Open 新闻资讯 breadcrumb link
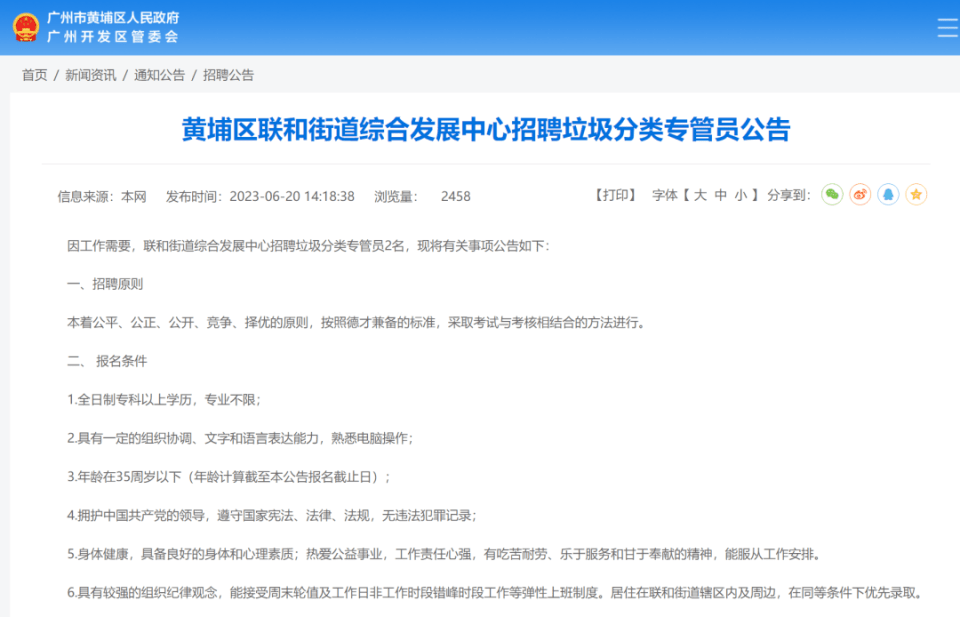The height and width of the screenshot is (617, 960). [91, 75]
